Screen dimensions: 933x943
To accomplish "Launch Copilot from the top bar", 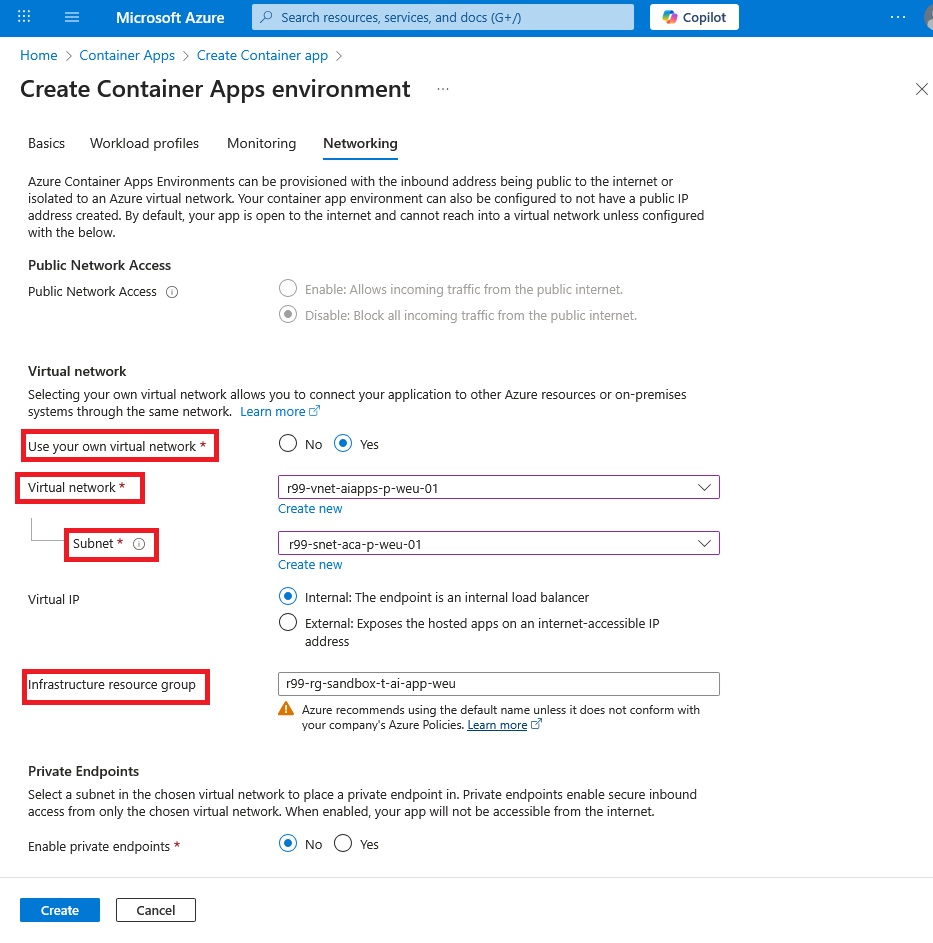I will pos(694,17).
